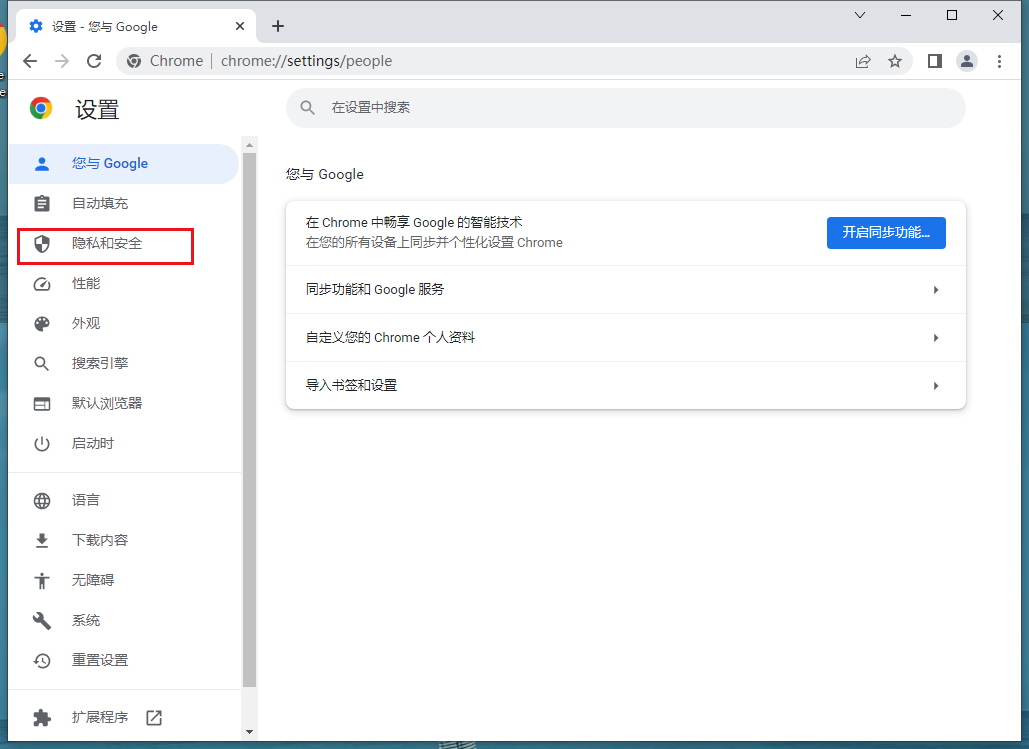Screen dimensions: 1029x749
Task: Open 外观 settings section
Action: [123, 324]
